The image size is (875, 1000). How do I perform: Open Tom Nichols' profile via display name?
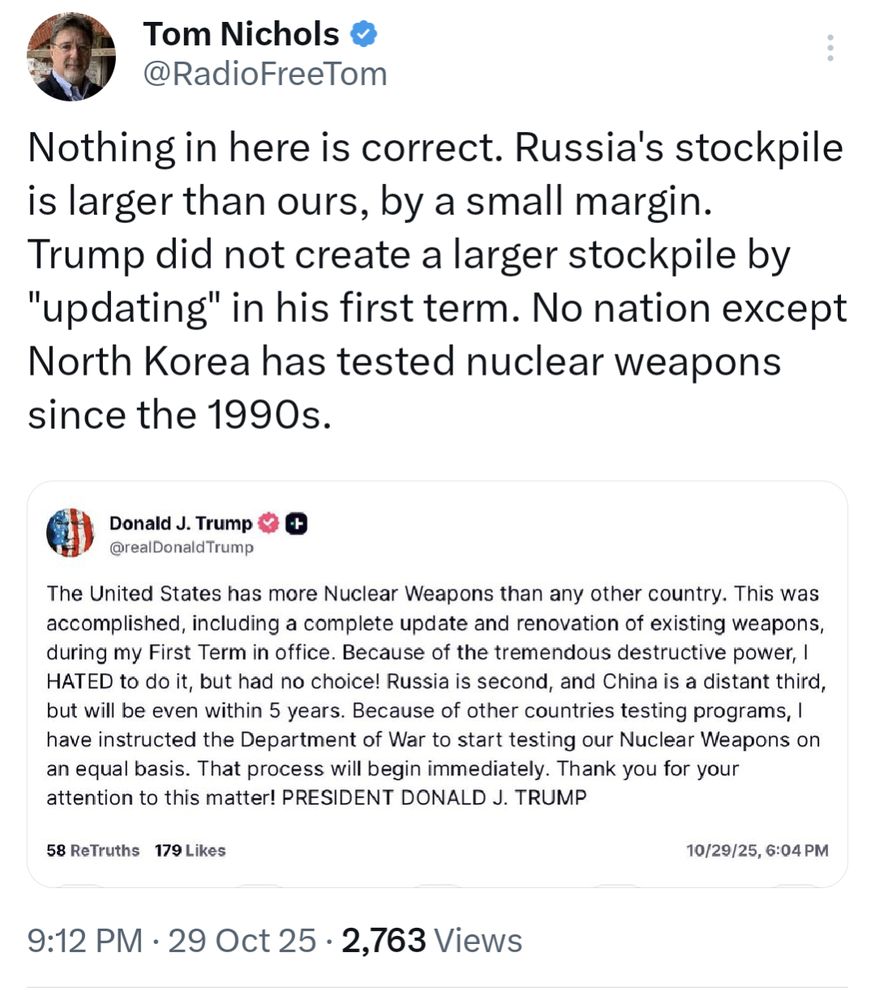(241, 35)
